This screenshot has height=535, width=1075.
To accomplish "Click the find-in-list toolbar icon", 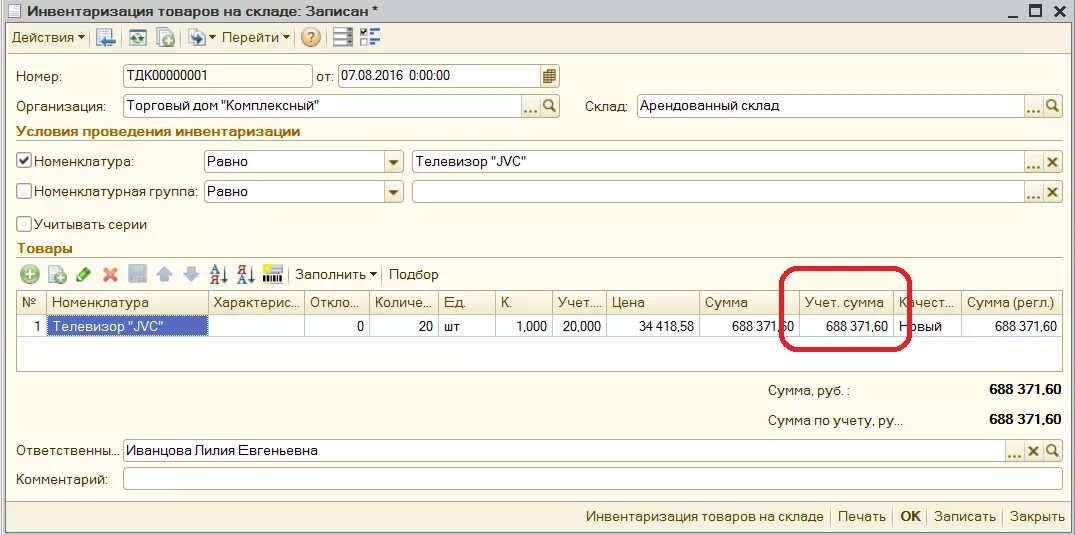I will pos(106,38).
